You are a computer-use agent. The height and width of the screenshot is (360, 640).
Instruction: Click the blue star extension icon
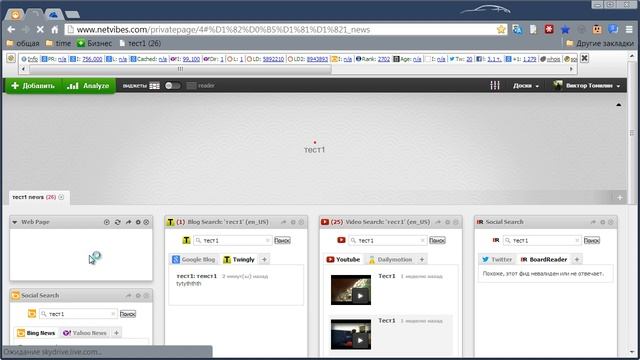point(565,29)
